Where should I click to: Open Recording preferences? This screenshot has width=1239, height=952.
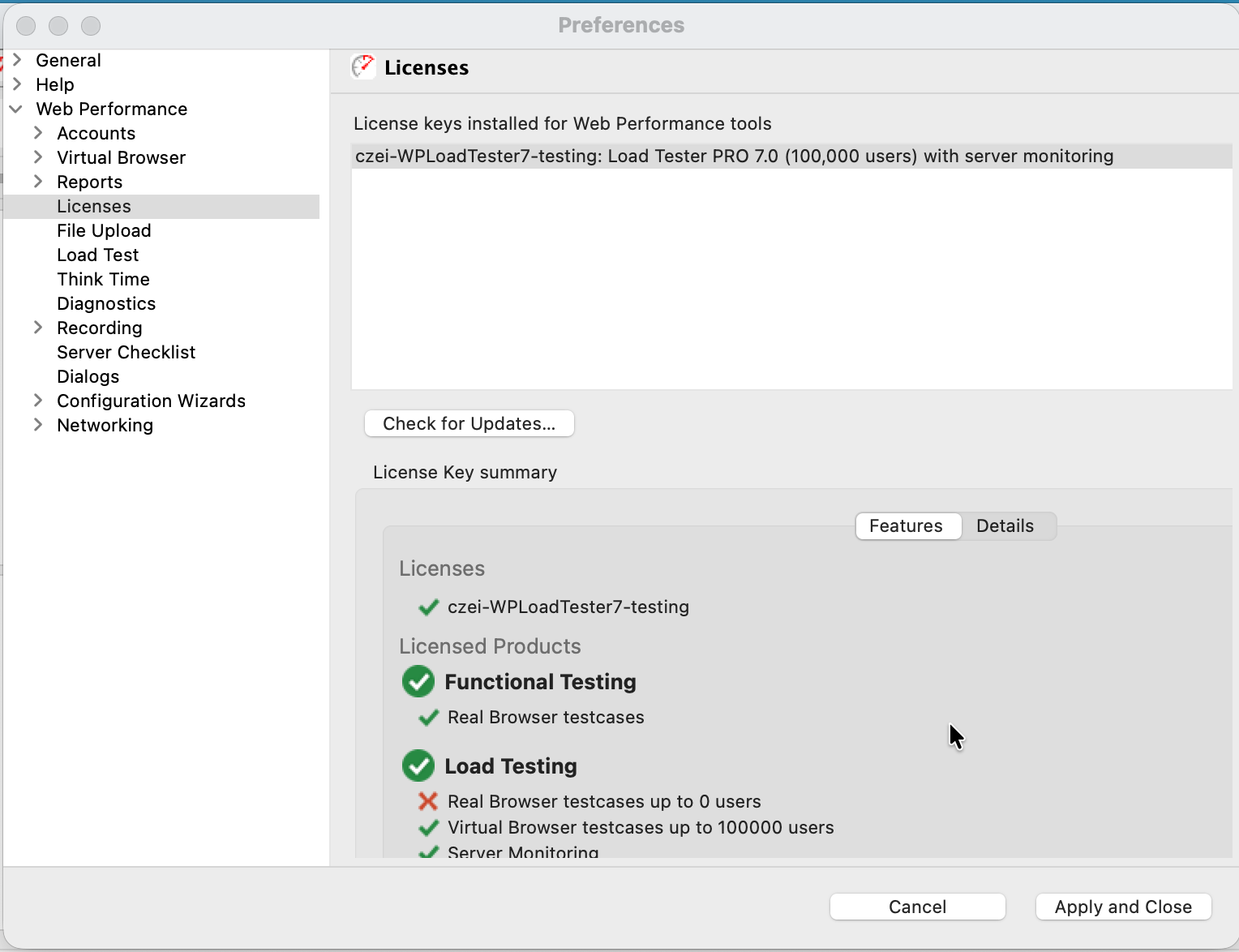coord(100,328)
